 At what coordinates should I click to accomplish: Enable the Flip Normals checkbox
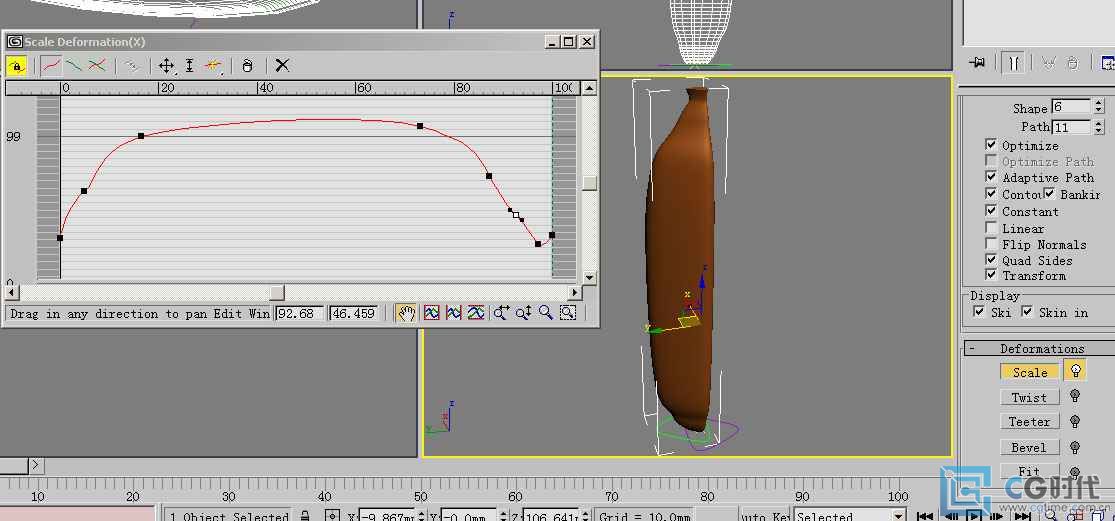(991, 244)
